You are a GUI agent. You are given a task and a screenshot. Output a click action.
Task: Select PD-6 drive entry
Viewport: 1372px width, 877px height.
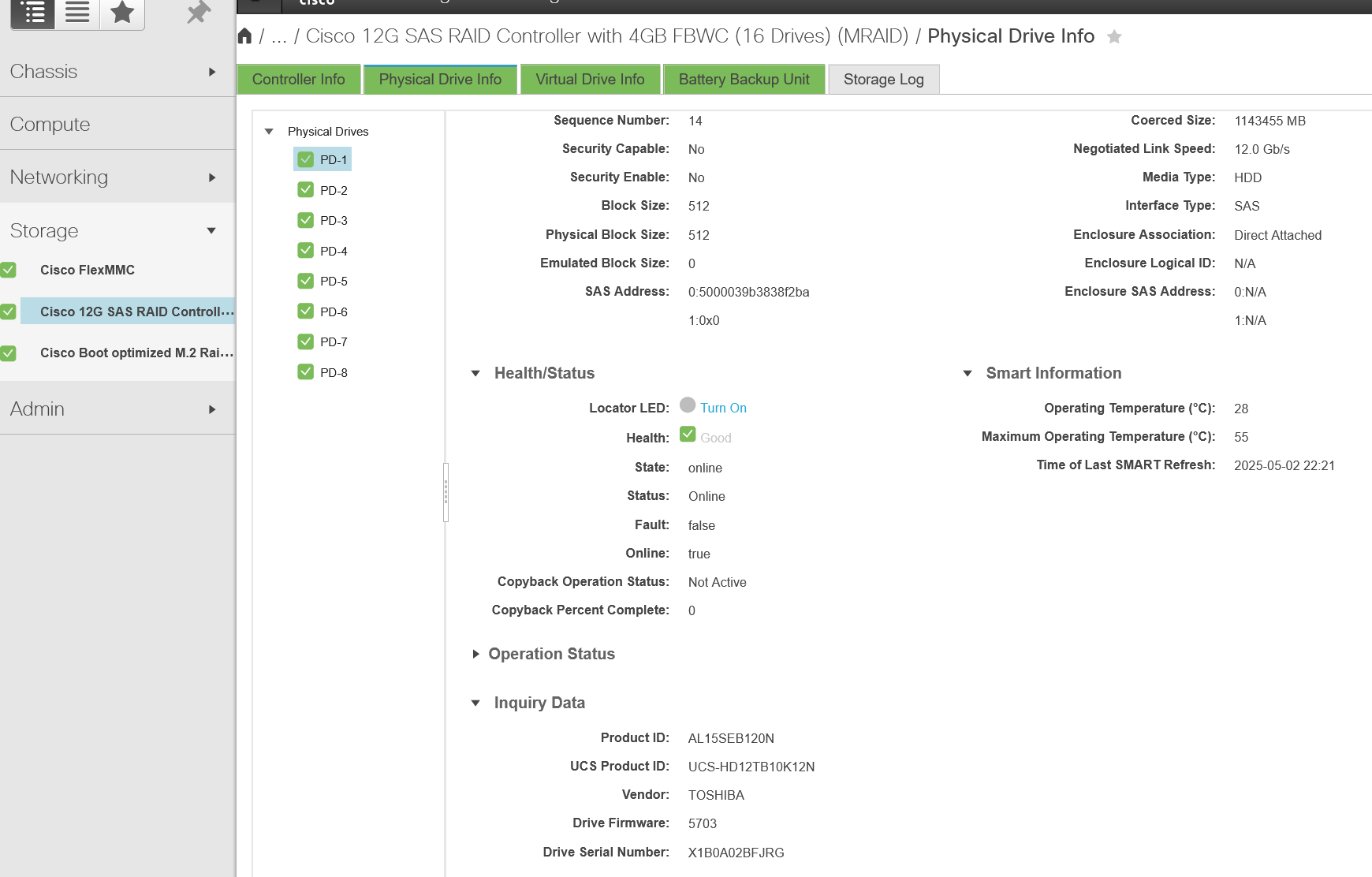334,312
